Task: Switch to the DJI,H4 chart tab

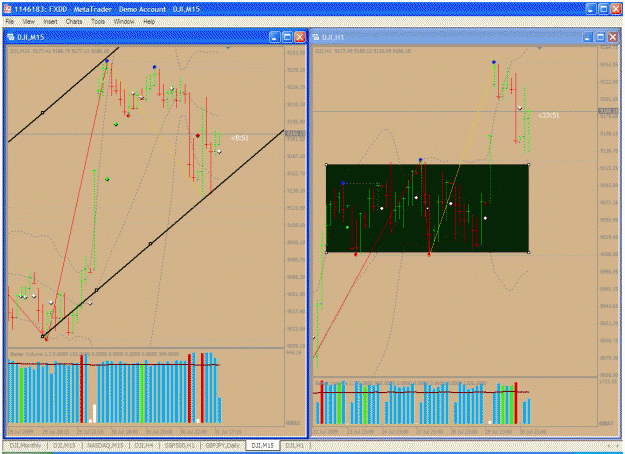Action: [x=144, y=445]
